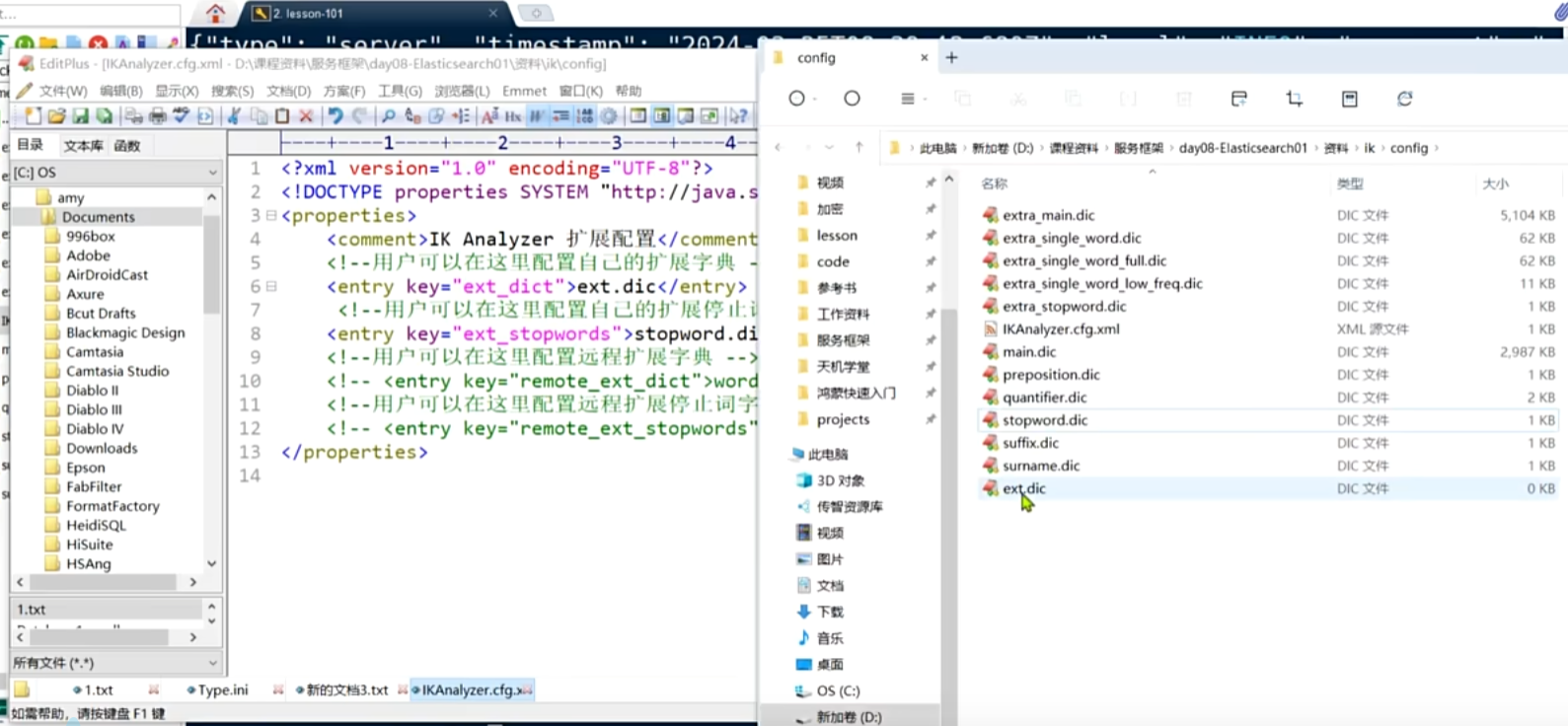Toggle pin next to code quick access folder
This screenshot has height=726, width=1568.
click(x=930, y=261)
